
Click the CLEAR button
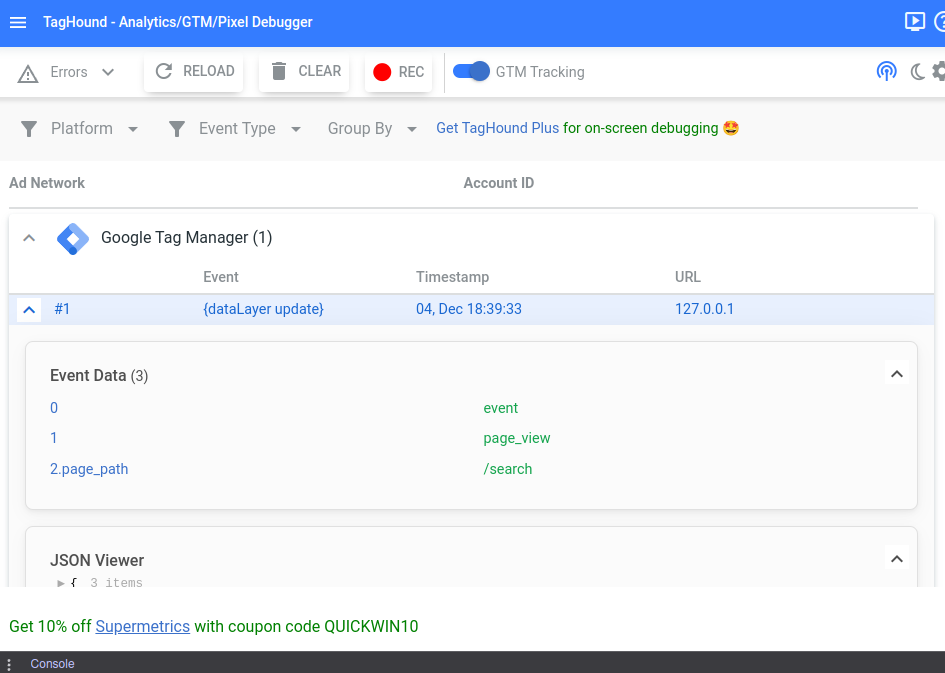304,72
